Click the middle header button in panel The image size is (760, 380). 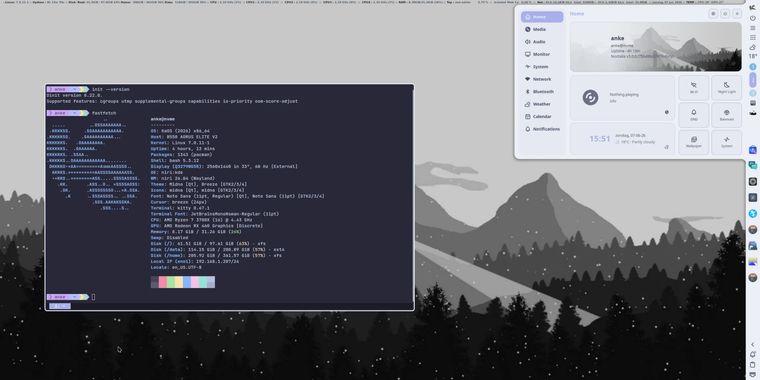pyautogui.click(x=725, y=14)
